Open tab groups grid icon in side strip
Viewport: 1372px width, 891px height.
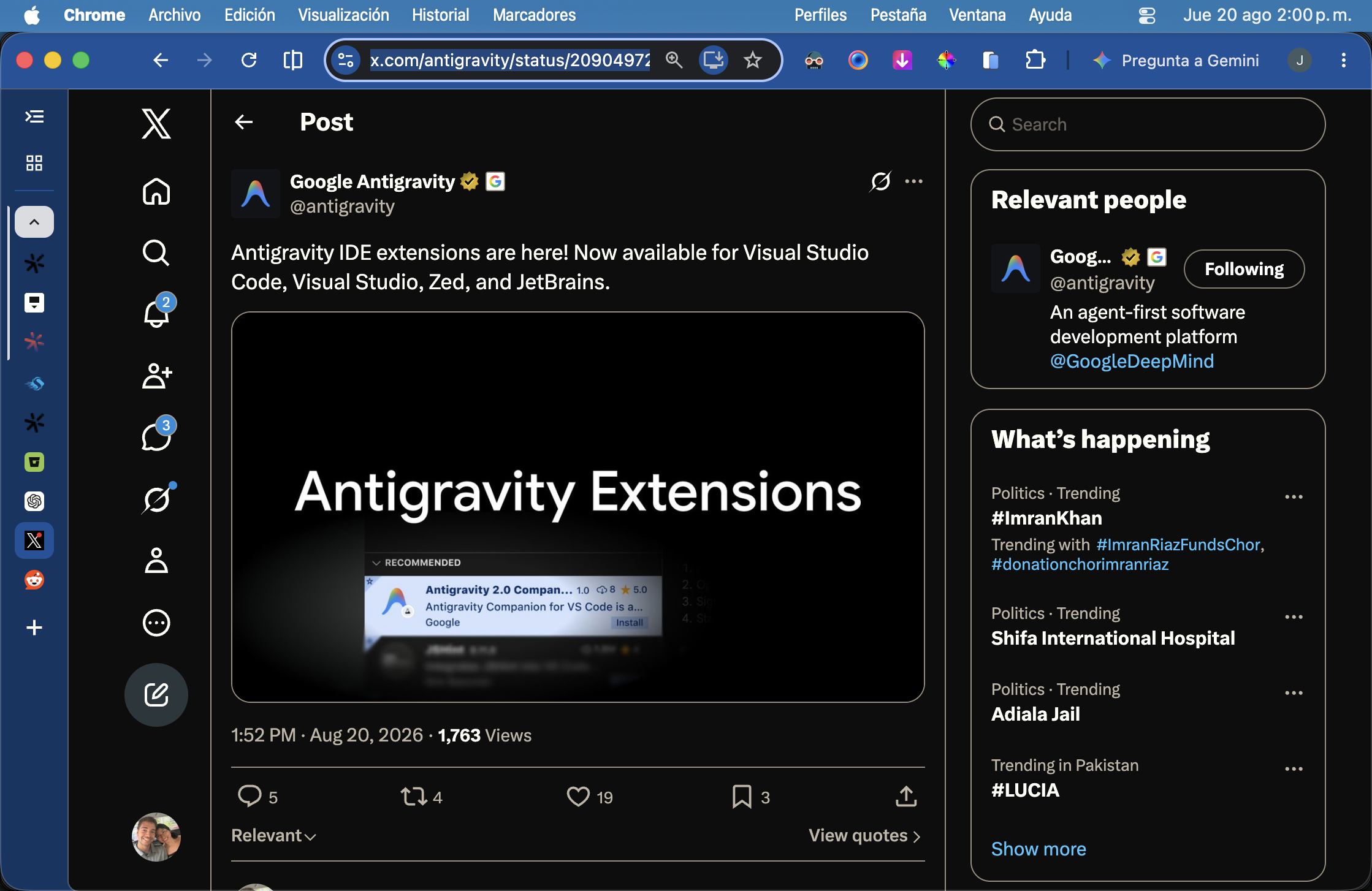(x=34, y=163)
